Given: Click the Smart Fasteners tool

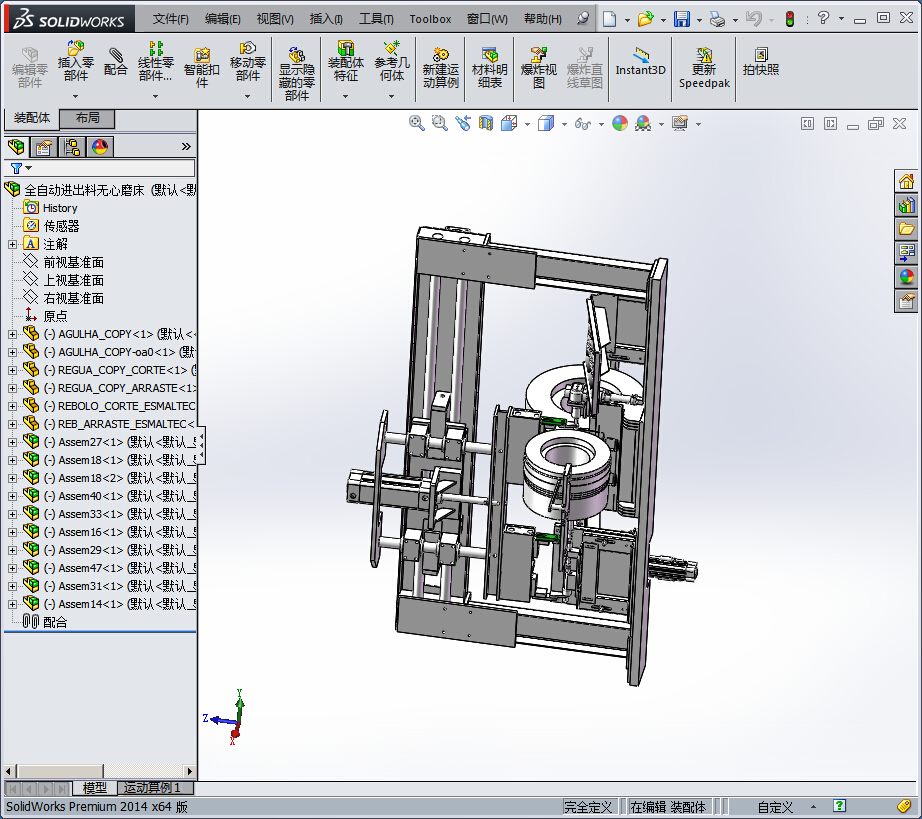Looking at the screenshot, I should click(x=202, y=68).
